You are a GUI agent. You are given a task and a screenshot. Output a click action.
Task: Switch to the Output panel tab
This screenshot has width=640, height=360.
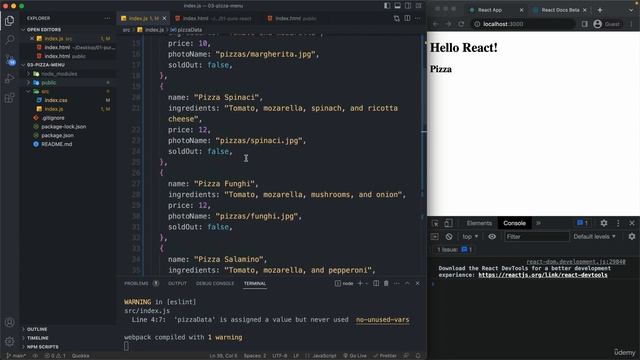click(x=177, y=283)
